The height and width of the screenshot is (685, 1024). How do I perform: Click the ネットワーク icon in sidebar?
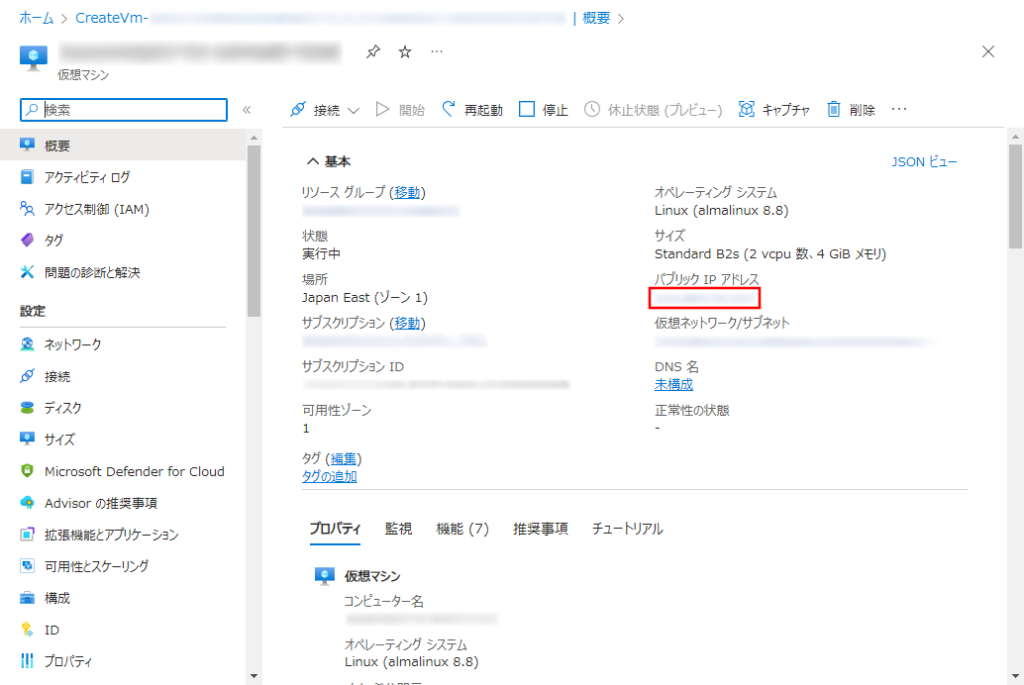tap(27, 344)
